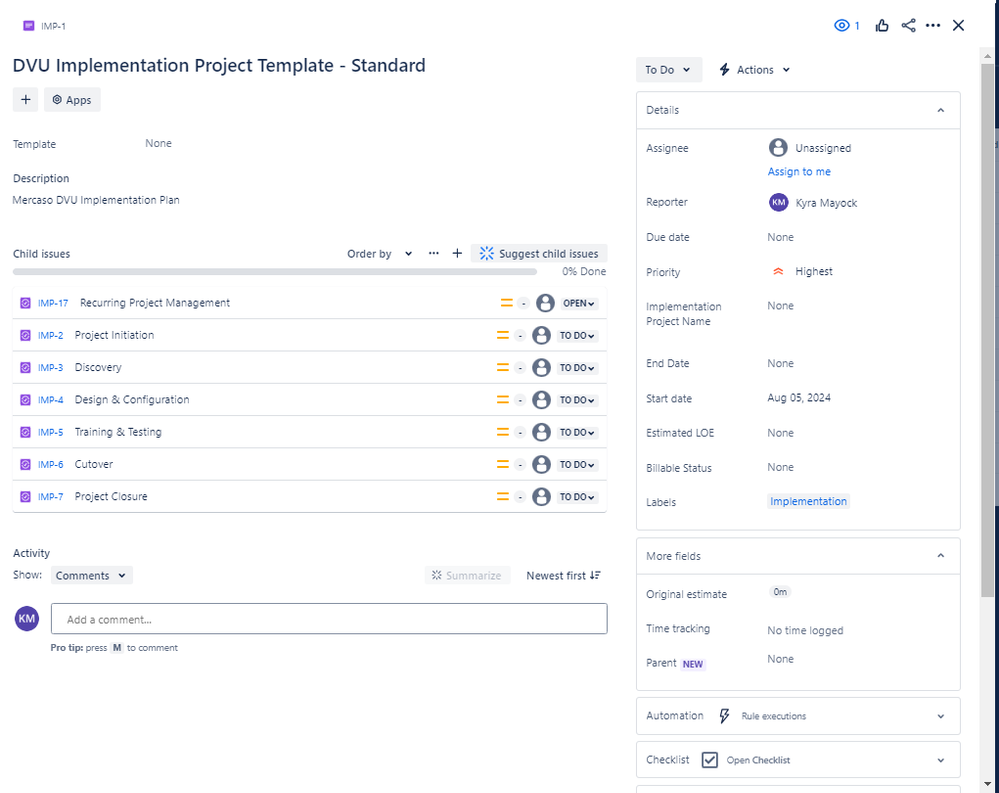Click the story points badge for Discovery

(x=520, y=368)
